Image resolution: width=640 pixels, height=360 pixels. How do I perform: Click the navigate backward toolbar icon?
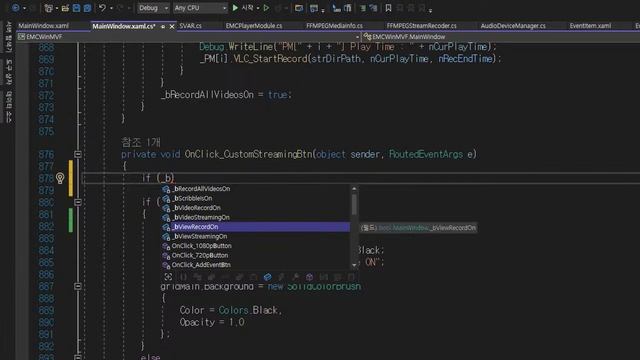coord(16,8)
